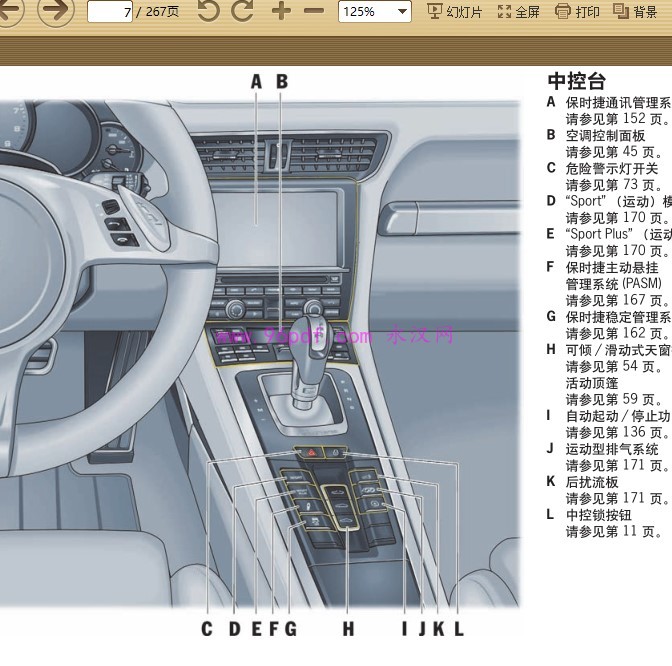Click the printer icon
This screenshot has height=666, width=672.
(563, 12)
